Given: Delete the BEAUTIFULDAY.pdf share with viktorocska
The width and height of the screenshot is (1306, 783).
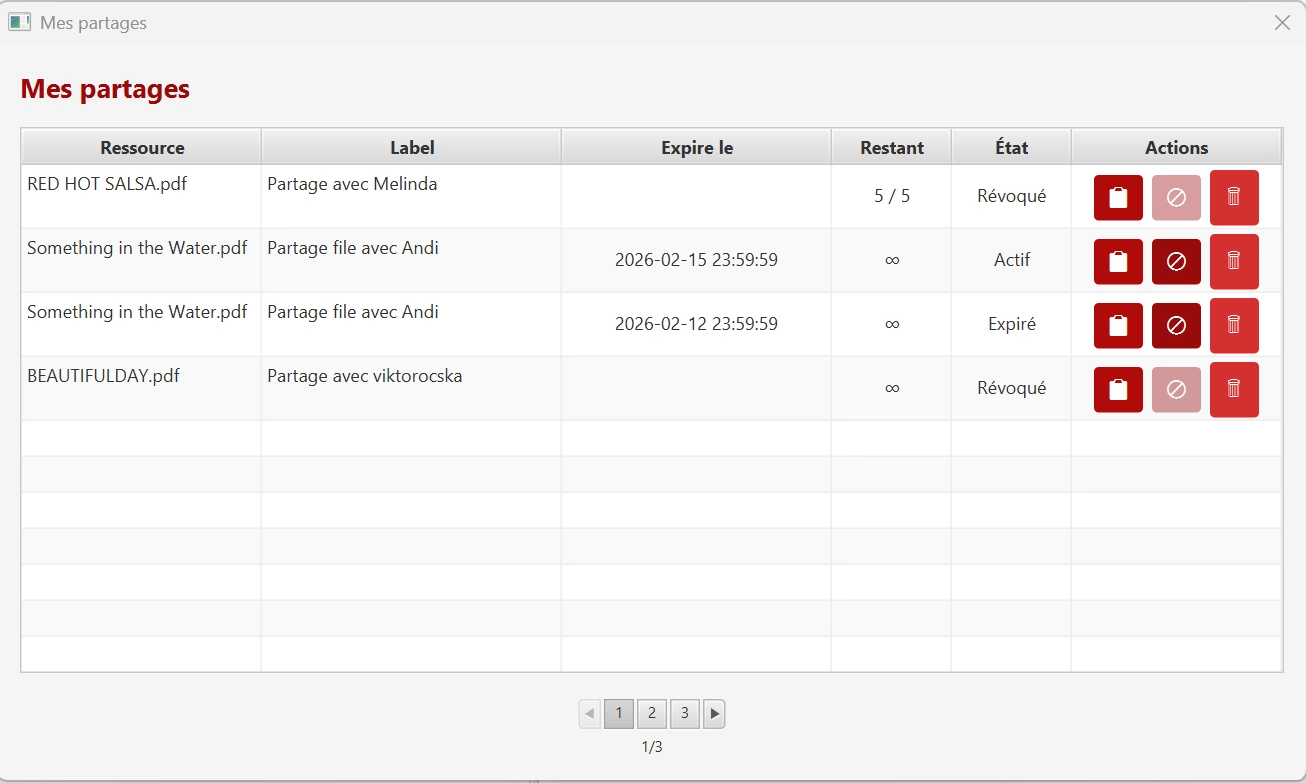Looking at the screenshot, I should (1234, 389).
